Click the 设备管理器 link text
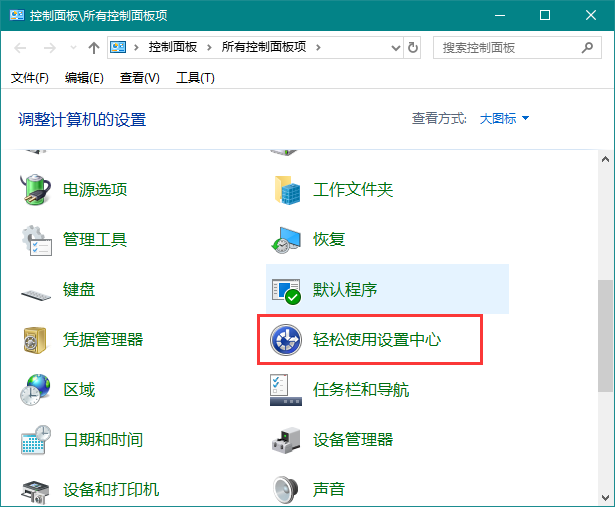This screenshot has height=507, width=615. (353, 440)
